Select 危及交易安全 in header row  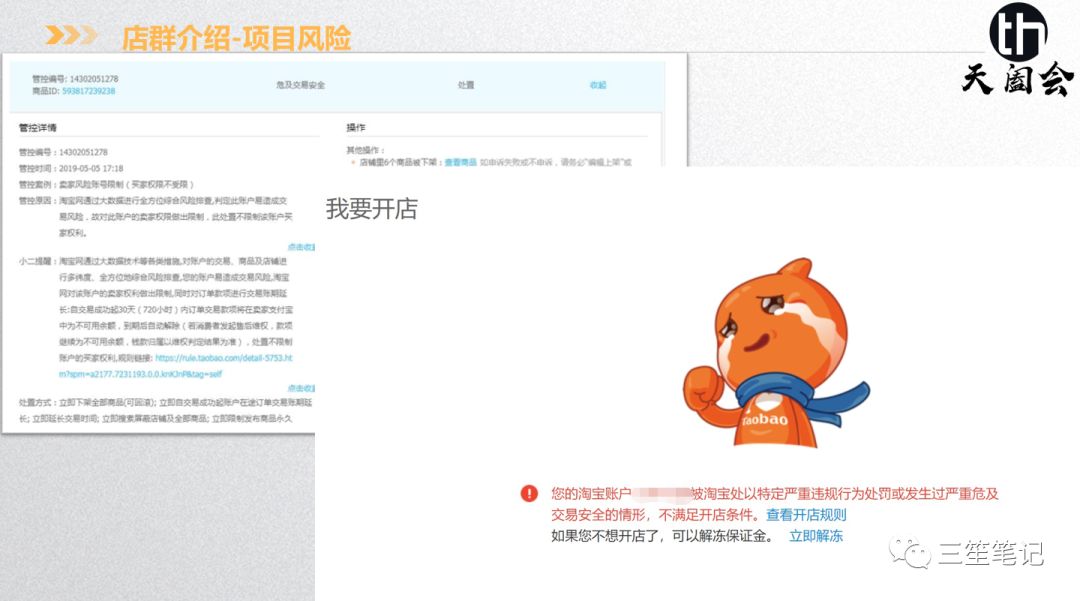(x=300, y=85)
